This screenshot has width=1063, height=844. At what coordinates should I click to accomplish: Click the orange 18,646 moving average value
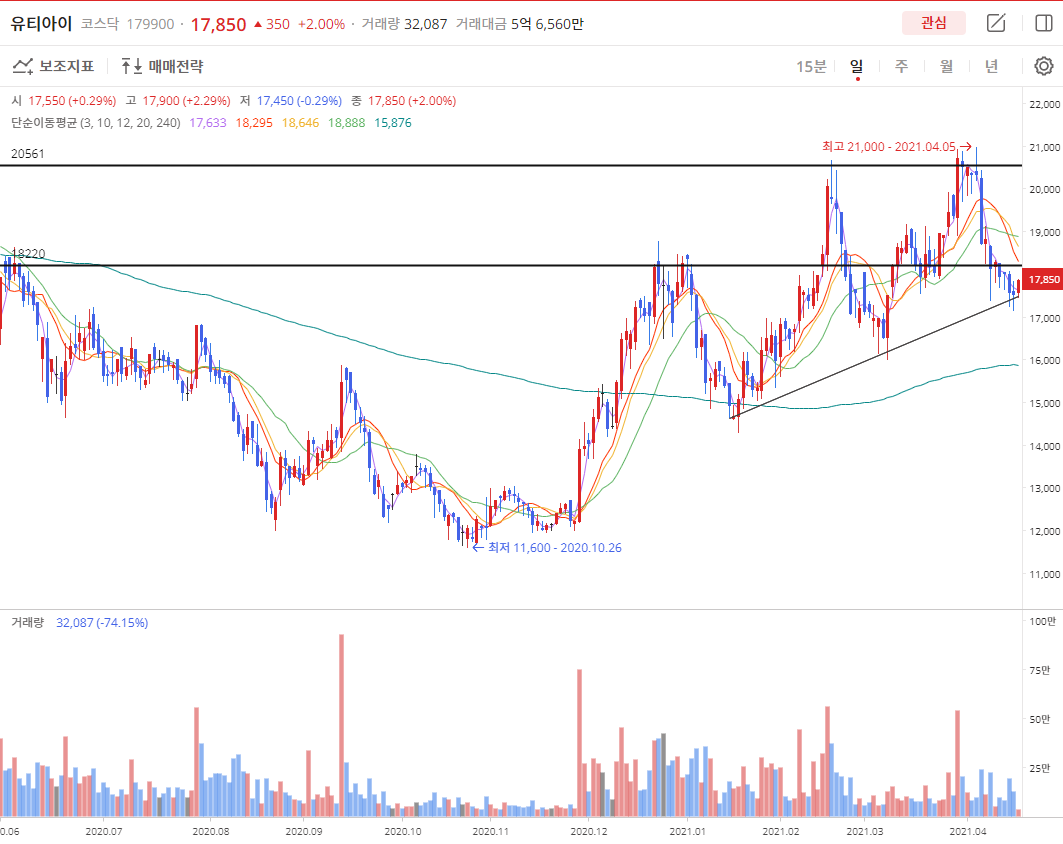click(300, 123)
